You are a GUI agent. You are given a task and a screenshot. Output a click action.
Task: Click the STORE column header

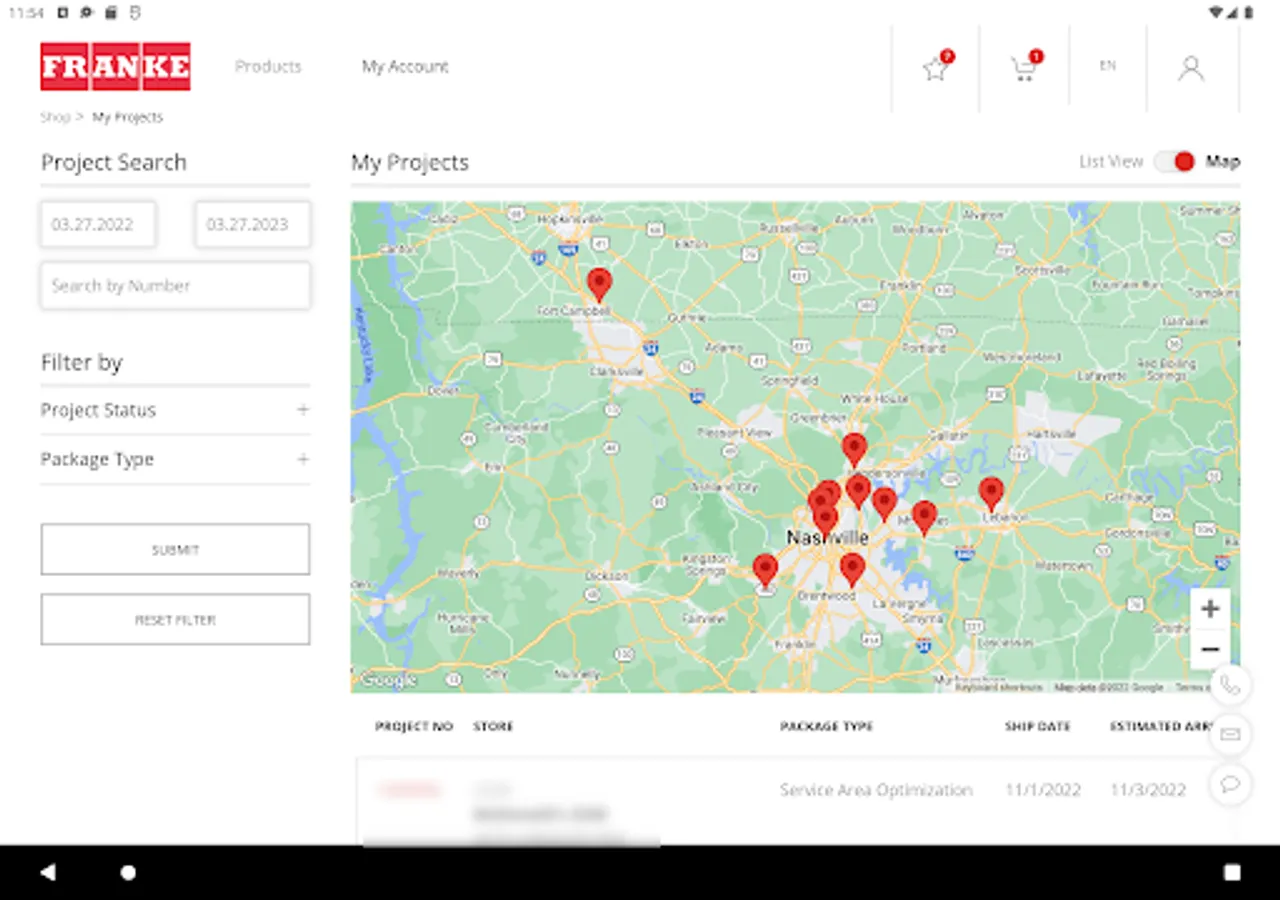[493, 727]
